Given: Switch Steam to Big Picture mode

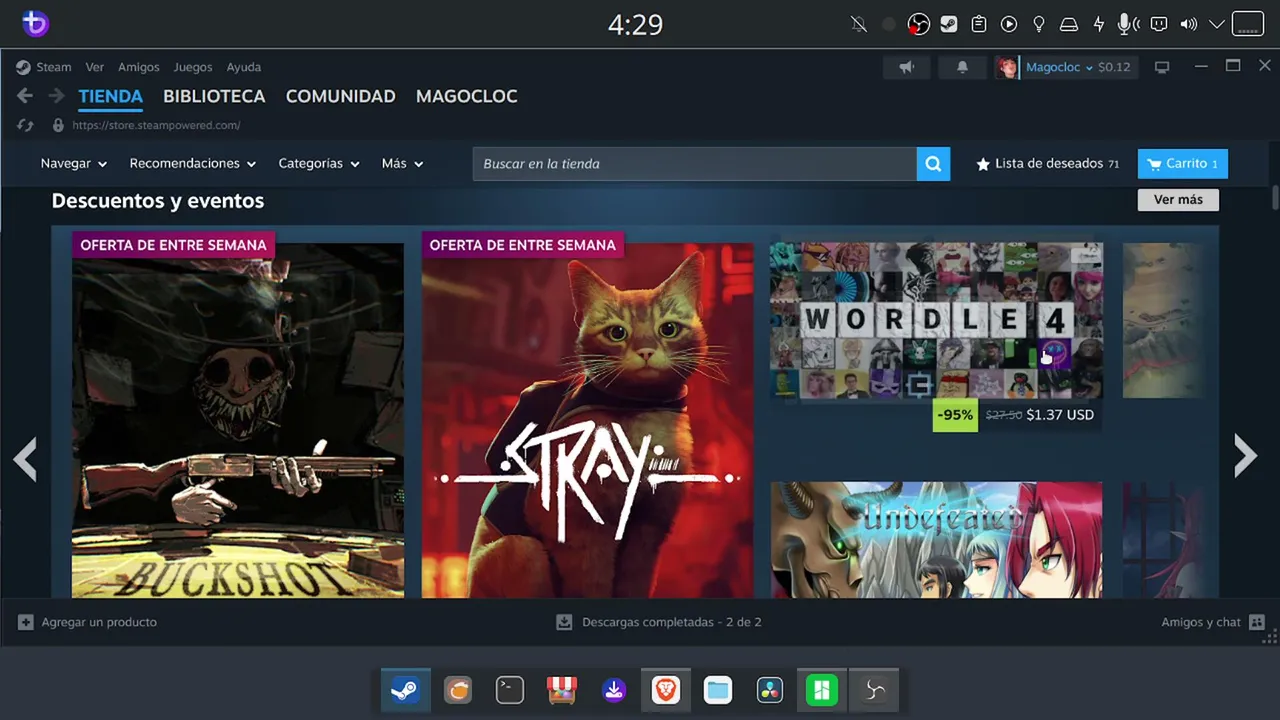Looking at the screenshot, I should coord(1162,67).
